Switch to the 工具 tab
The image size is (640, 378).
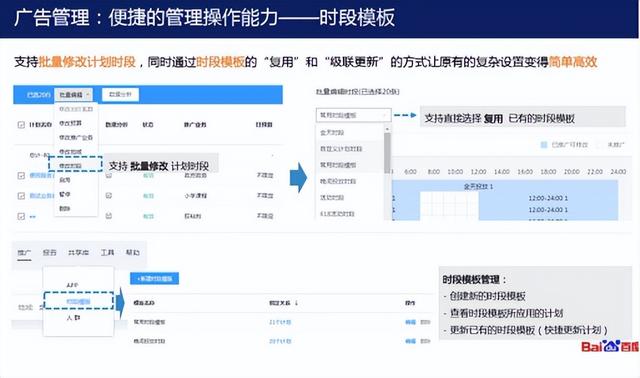(107, 253)
